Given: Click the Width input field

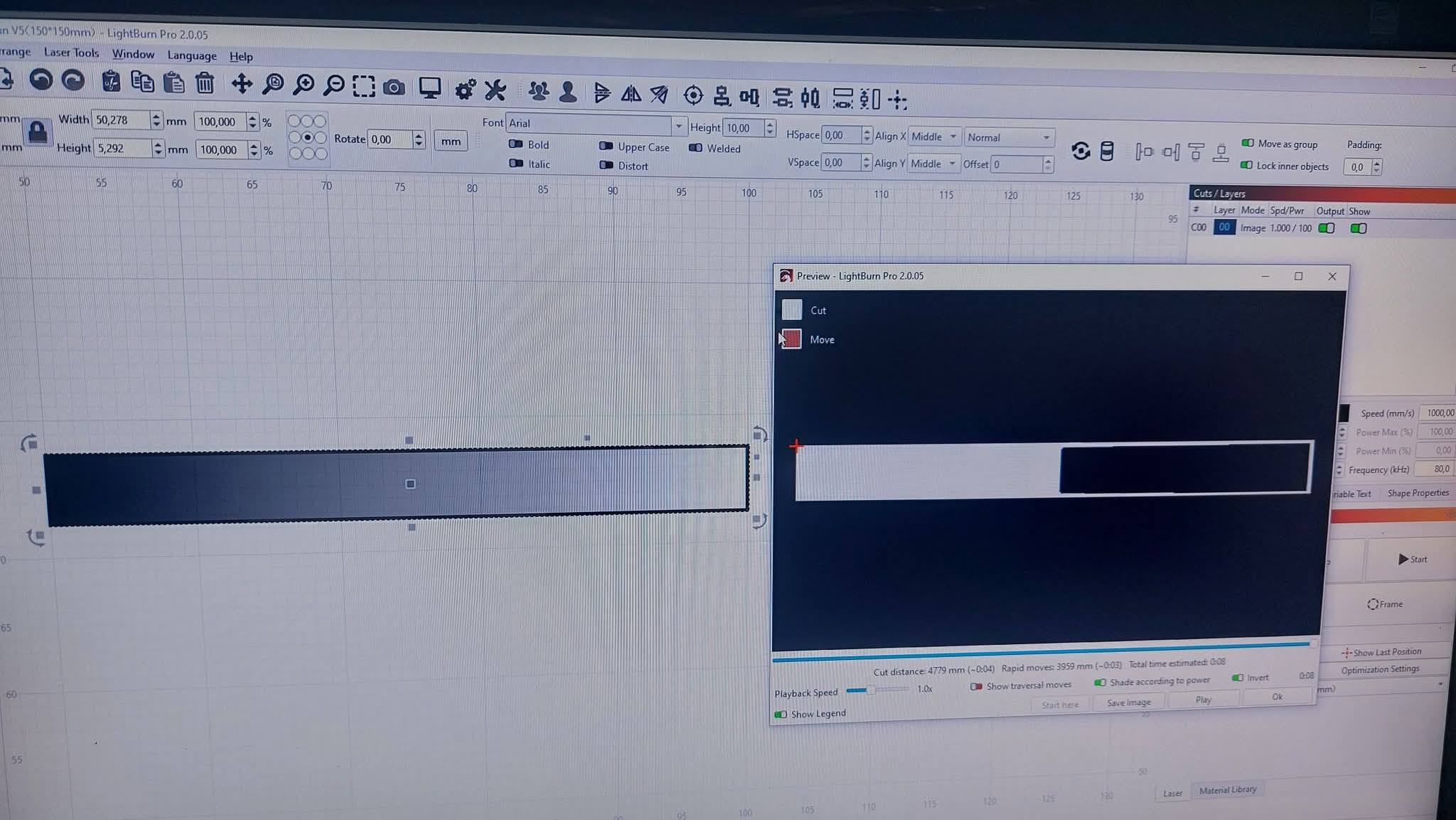Looking at the screenshot, I should (x=121, y=120).
